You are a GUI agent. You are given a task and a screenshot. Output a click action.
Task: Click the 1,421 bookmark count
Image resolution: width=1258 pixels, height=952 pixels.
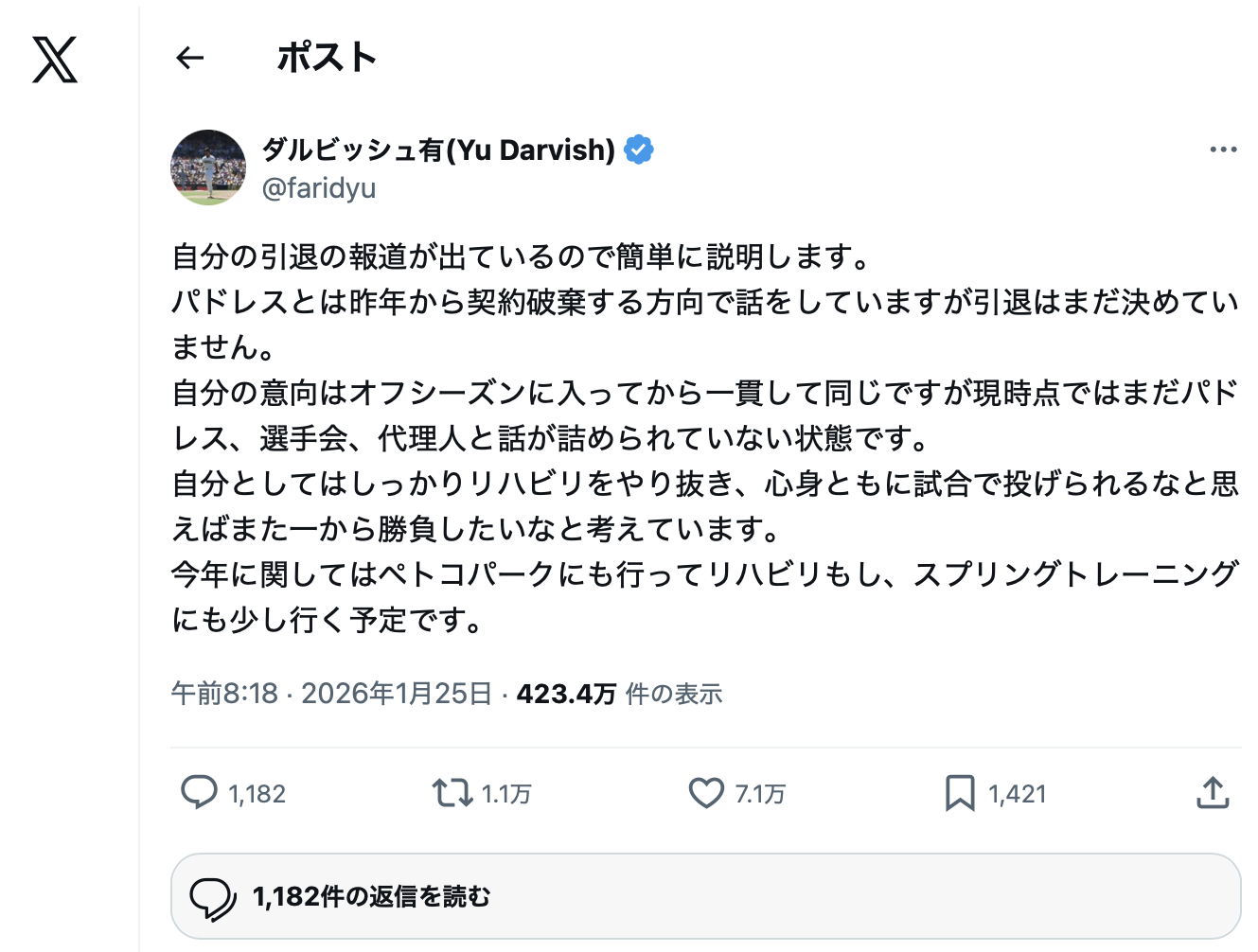1018,794
